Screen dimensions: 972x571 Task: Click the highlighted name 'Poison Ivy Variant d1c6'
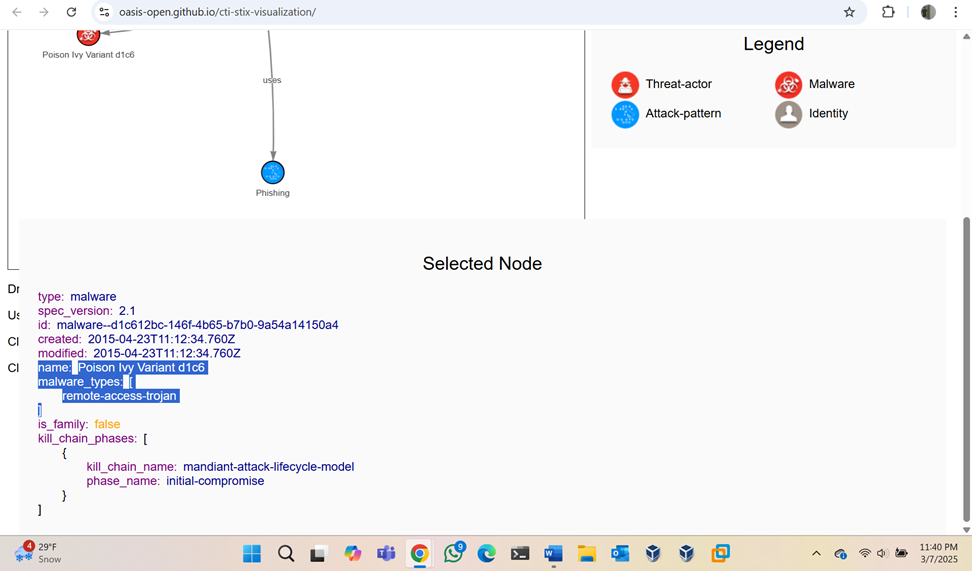(x=141, y=368)
